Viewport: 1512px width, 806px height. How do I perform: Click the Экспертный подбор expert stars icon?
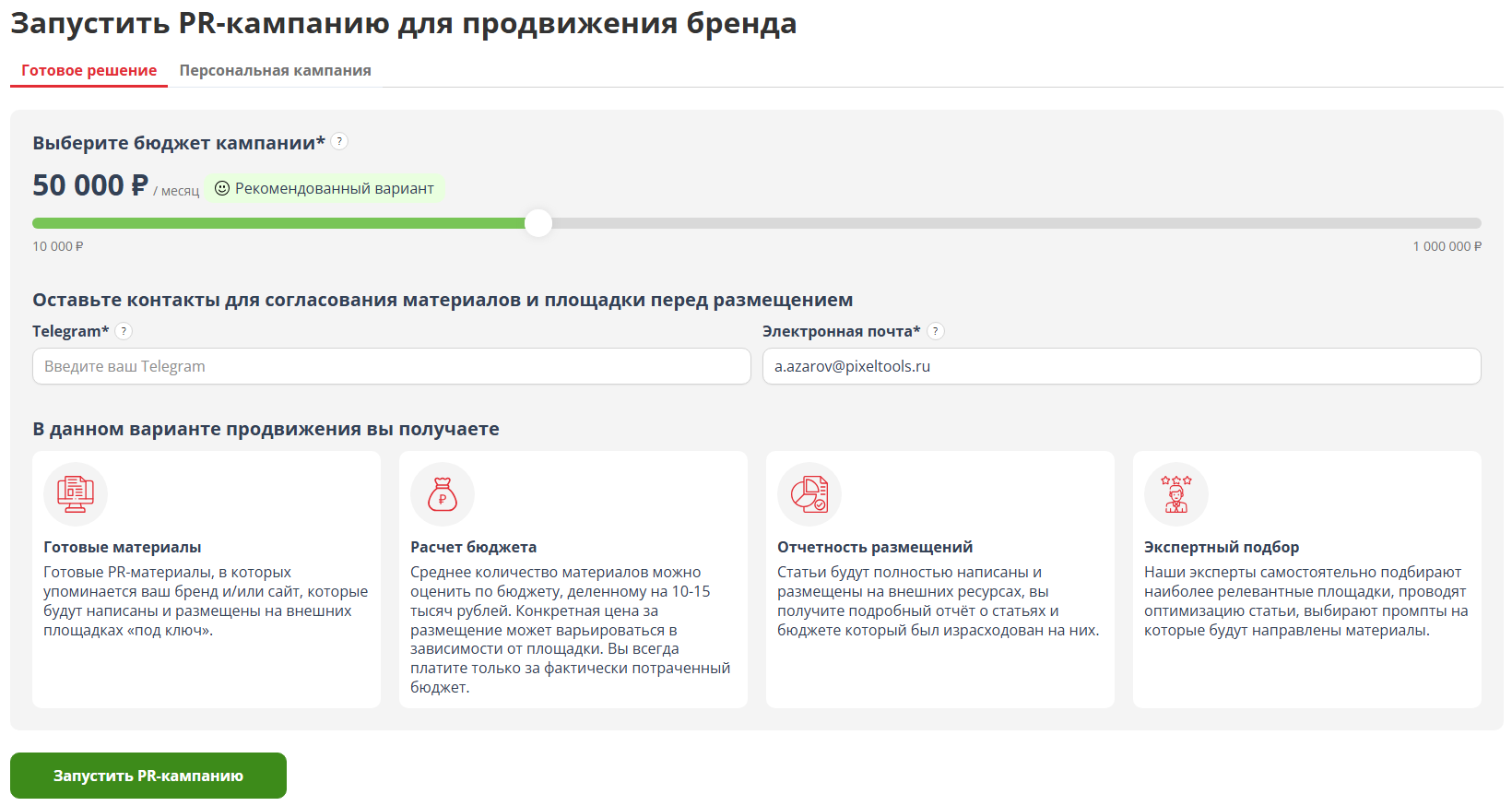(x=1176, y=494)
